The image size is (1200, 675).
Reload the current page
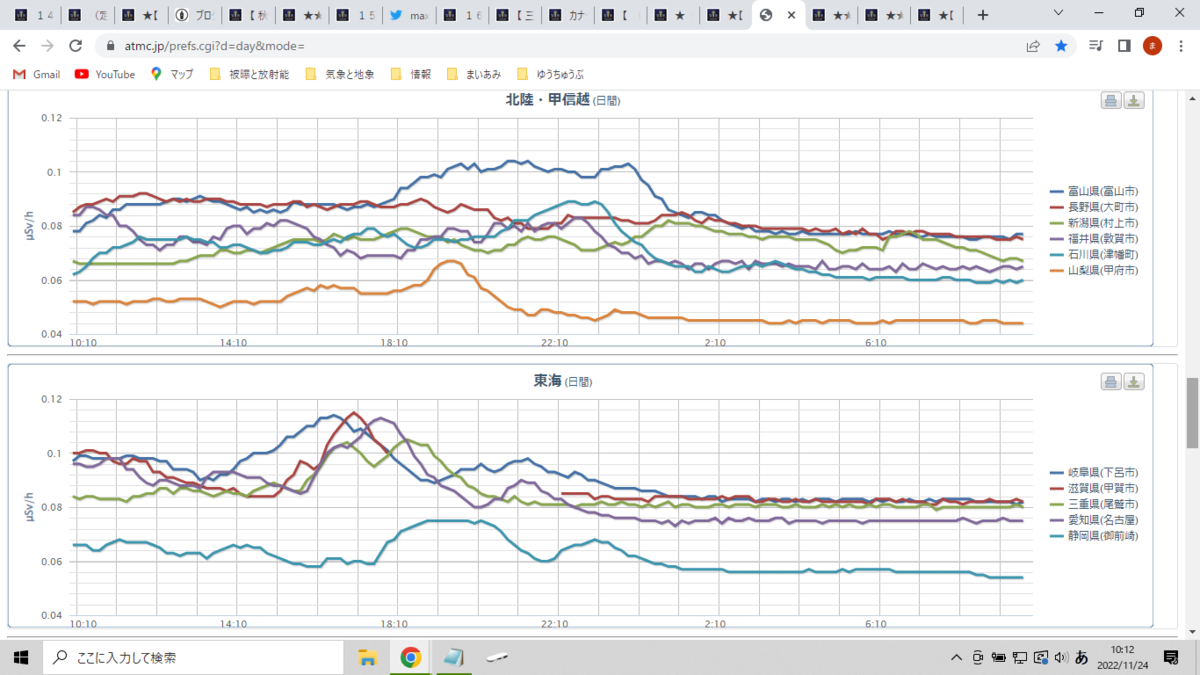75,46
